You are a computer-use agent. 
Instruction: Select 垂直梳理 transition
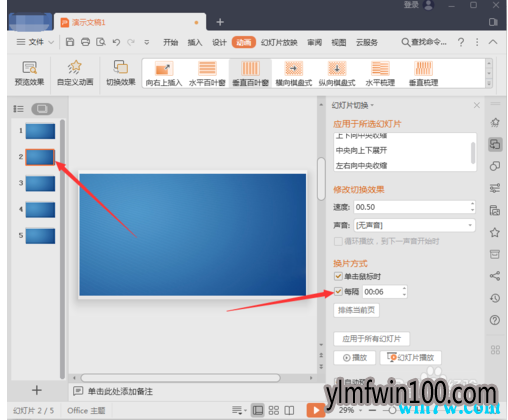coord(423,74)
